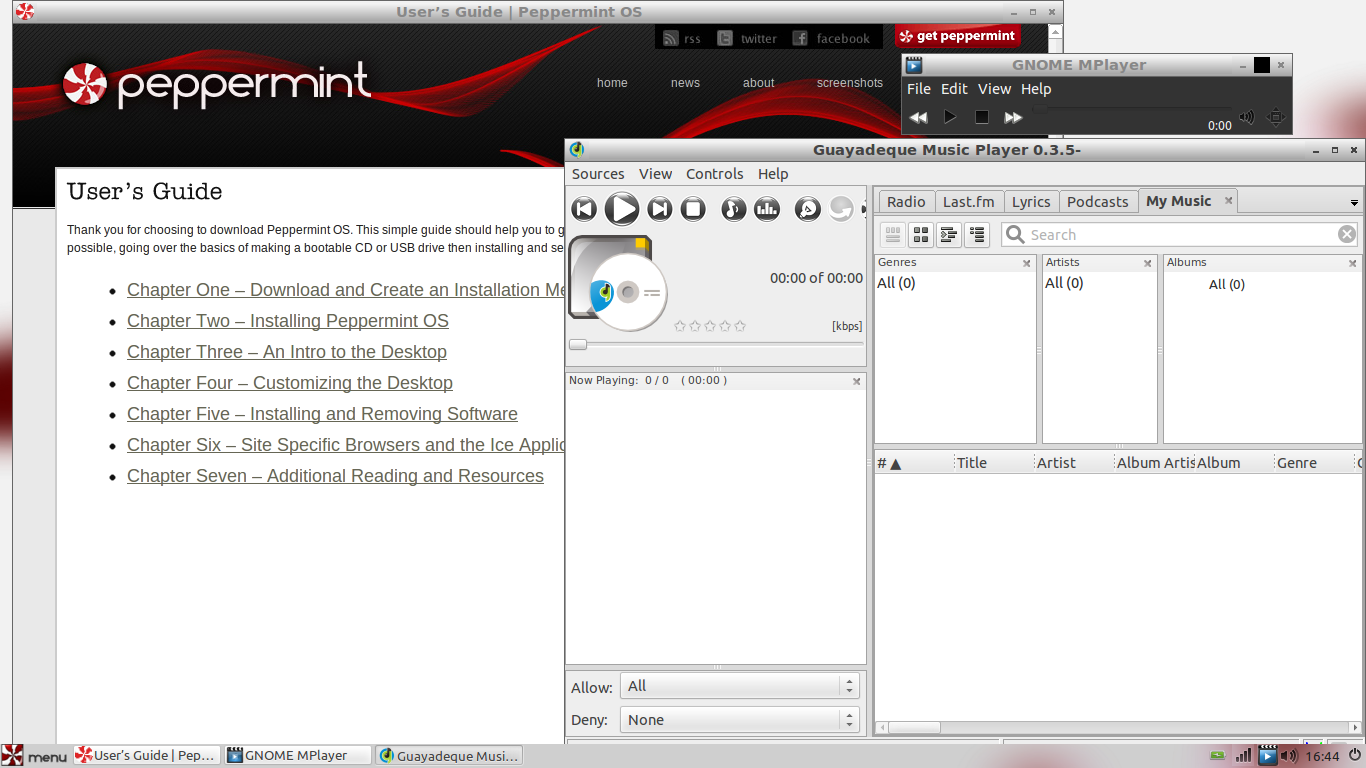The width and height of the screenshot is (1366, 768).
Task: Click the taskbar power button icon
Action: coord(1354,756)
